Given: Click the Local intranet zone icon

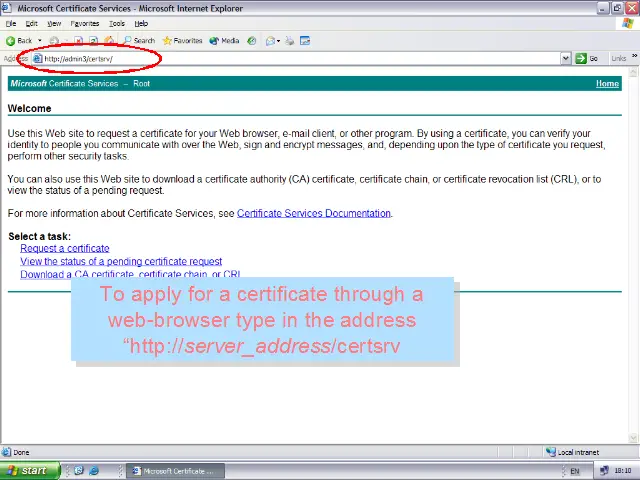Looking at the screenshot, I should point(551,452).
